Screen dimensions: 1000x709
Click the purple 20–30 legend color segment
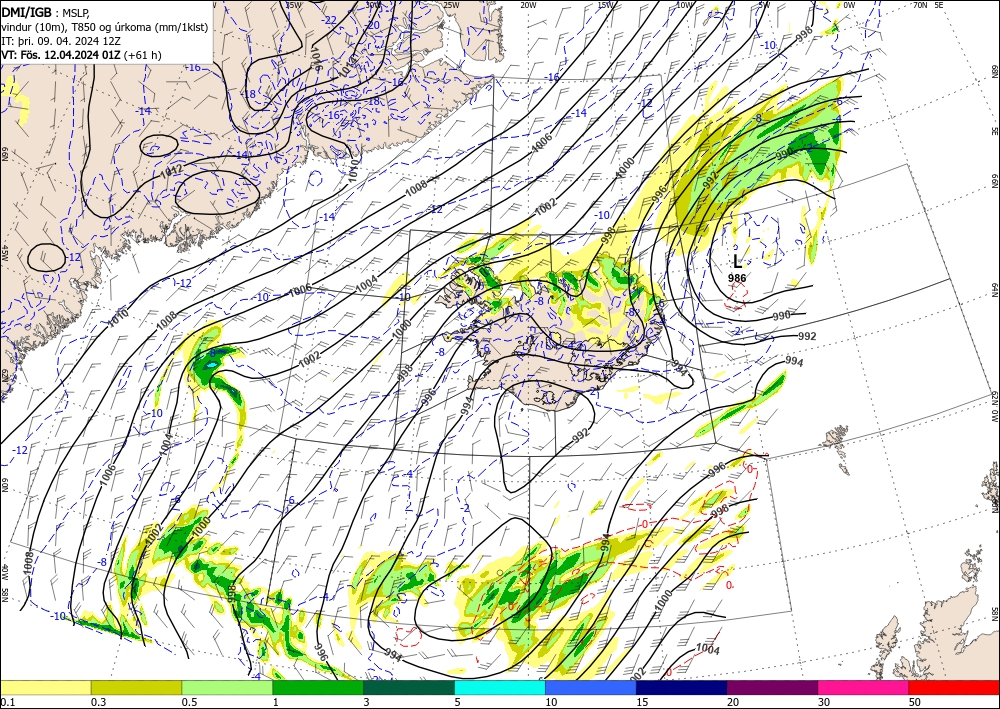[x=772, y=687]
